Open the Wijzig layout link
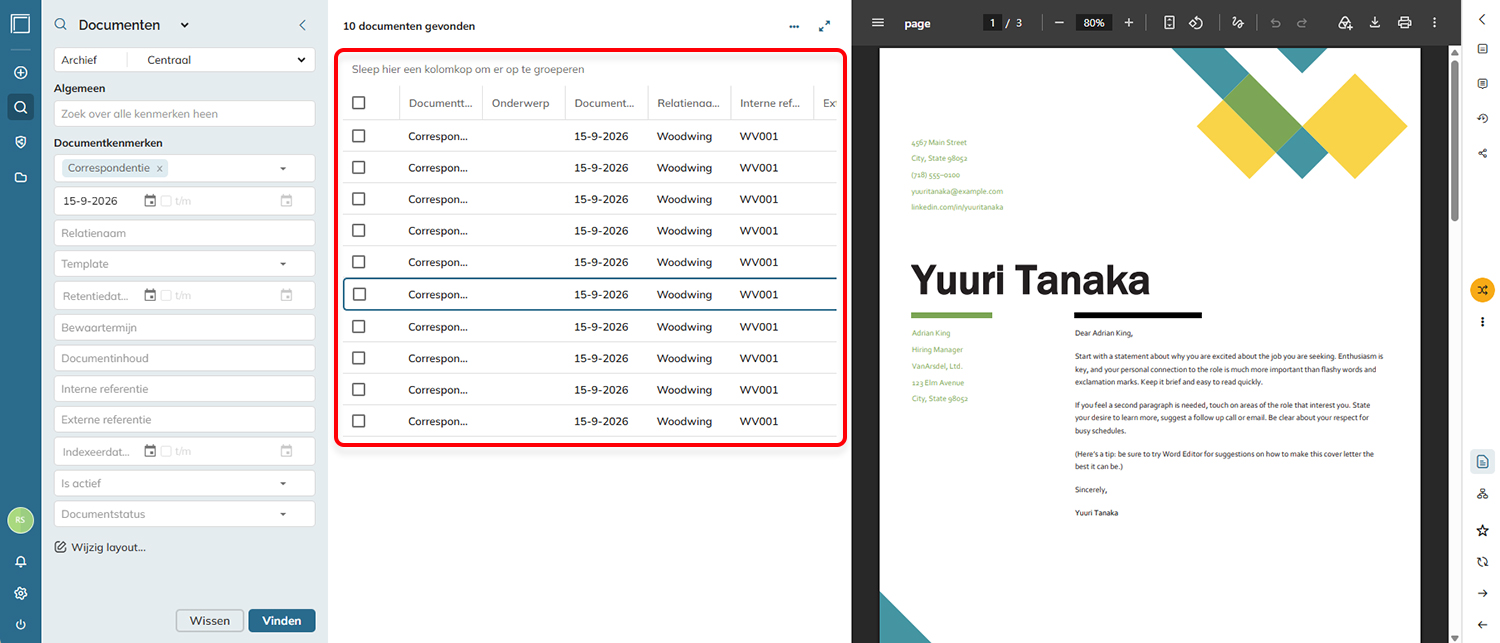 [x=100, y=547]
